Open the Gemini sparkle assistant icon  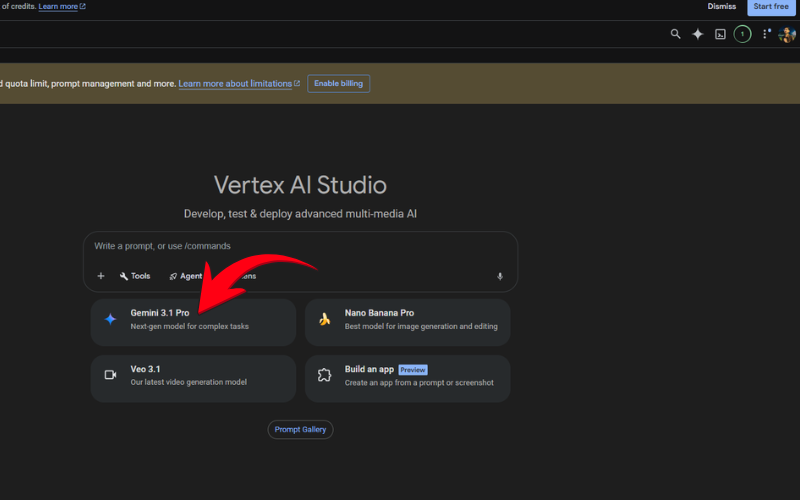click(x=698, y=34)
